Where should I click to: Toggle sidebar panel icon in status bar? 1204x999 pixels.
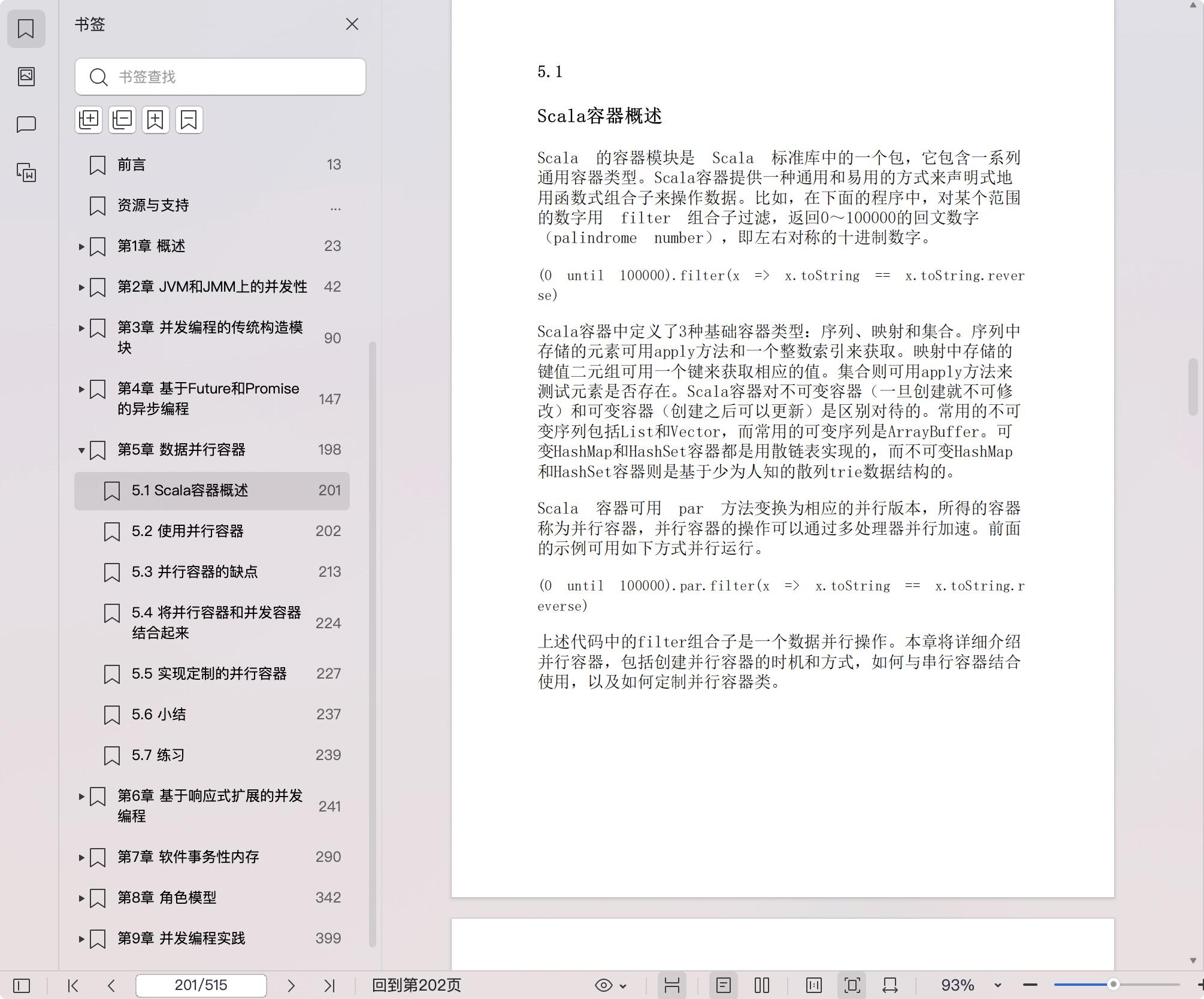22,985
